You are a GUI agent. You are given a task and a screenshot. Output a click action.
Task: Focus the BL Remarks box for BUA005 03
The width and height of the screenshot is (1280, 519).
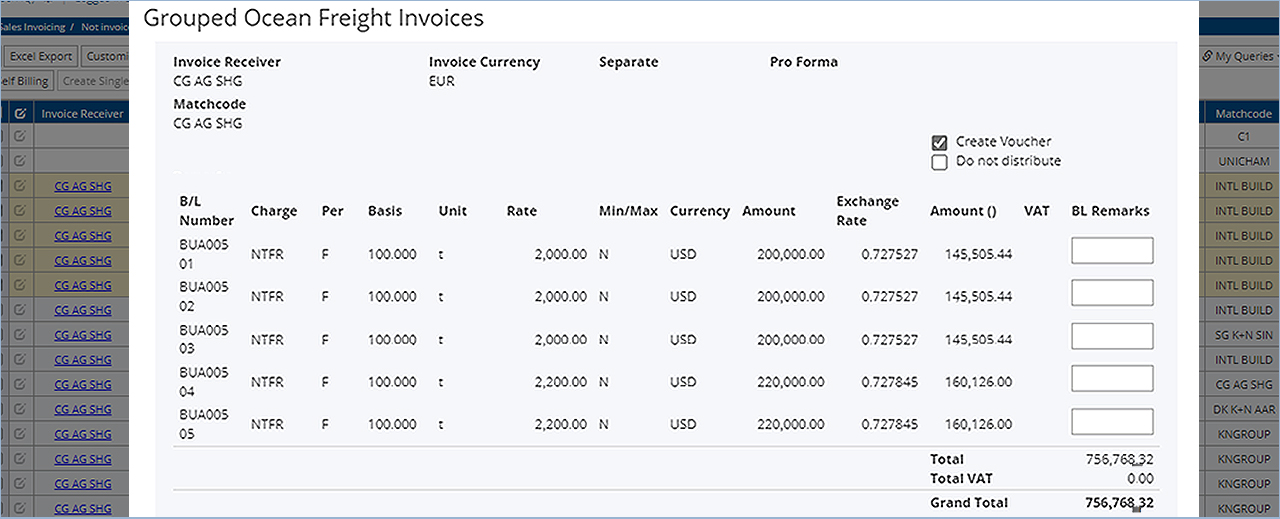pyautogui.click(x=1112, y=336)
